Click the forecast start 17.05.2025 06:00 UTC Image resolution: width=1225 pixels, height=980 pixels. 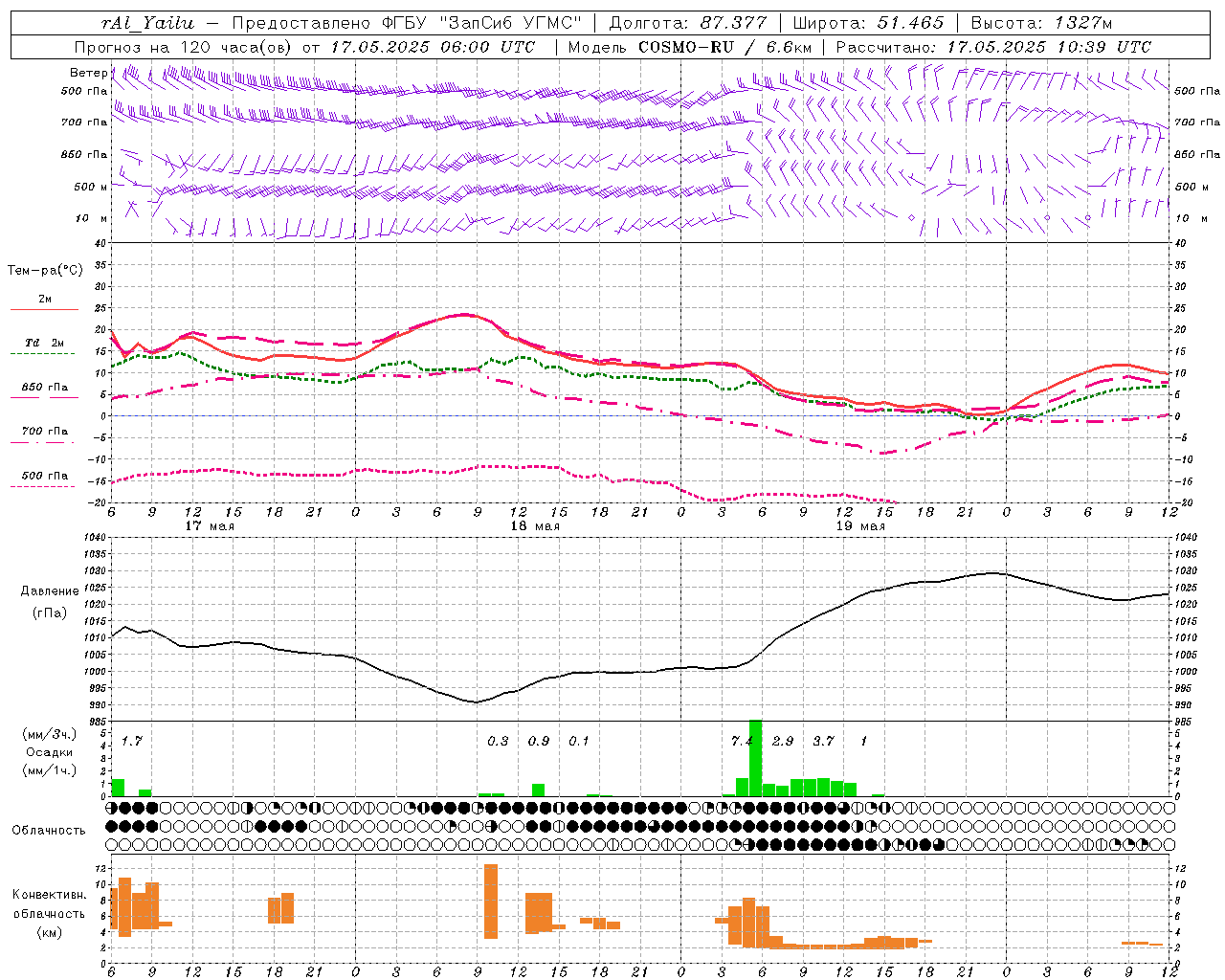point(433,47)
